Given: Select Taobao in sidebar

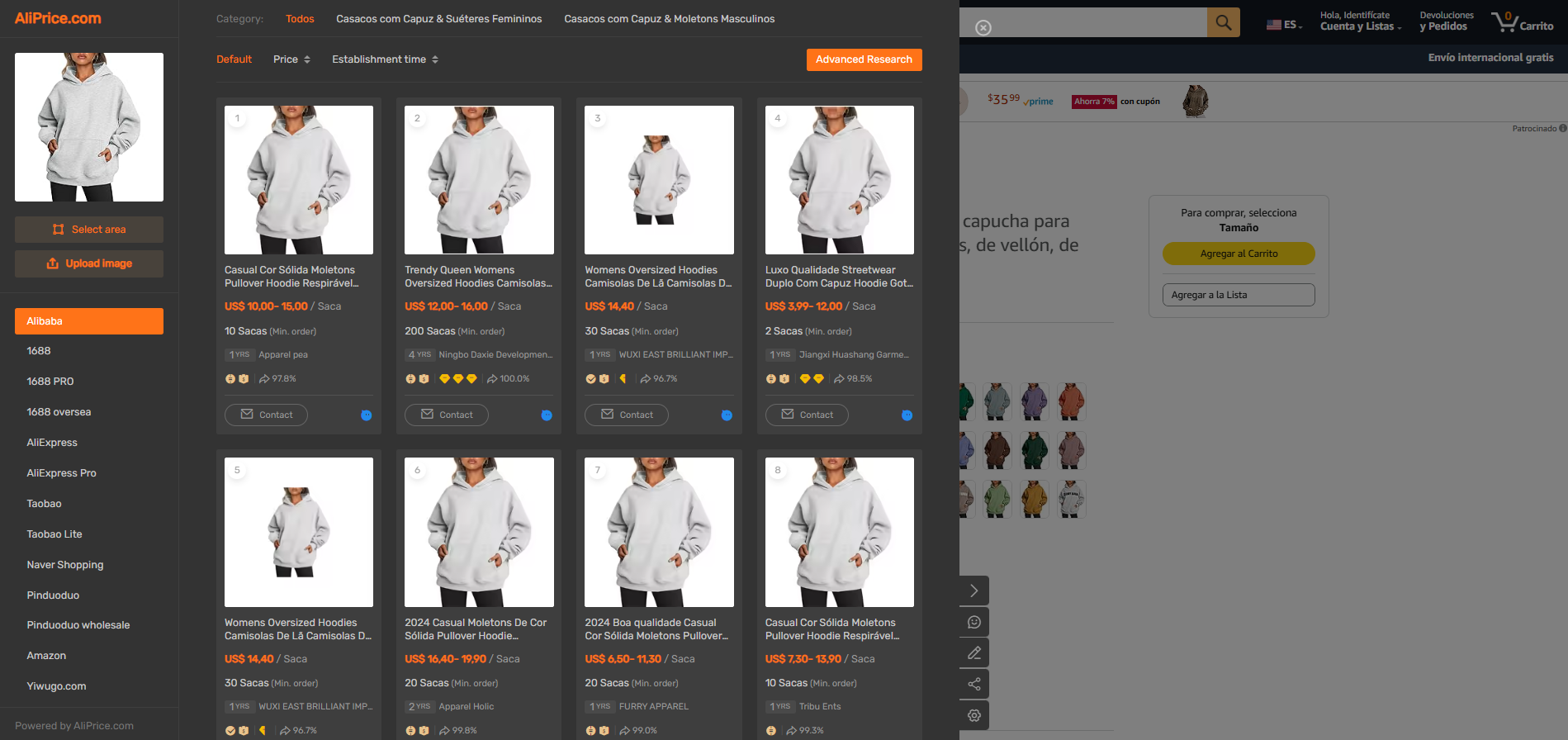Looking at the screenshot, I should (89, 504).
